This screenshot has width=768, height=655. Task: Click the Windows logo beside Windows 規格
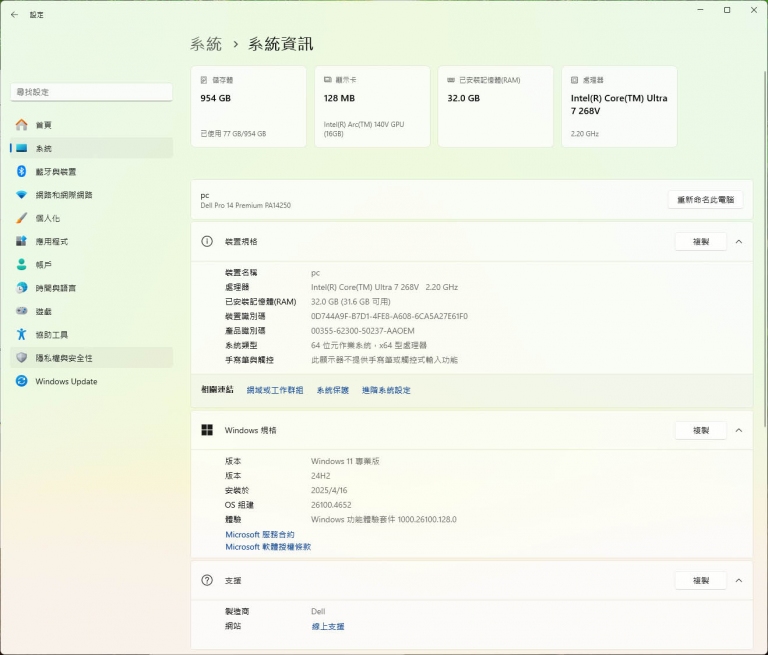207,430
